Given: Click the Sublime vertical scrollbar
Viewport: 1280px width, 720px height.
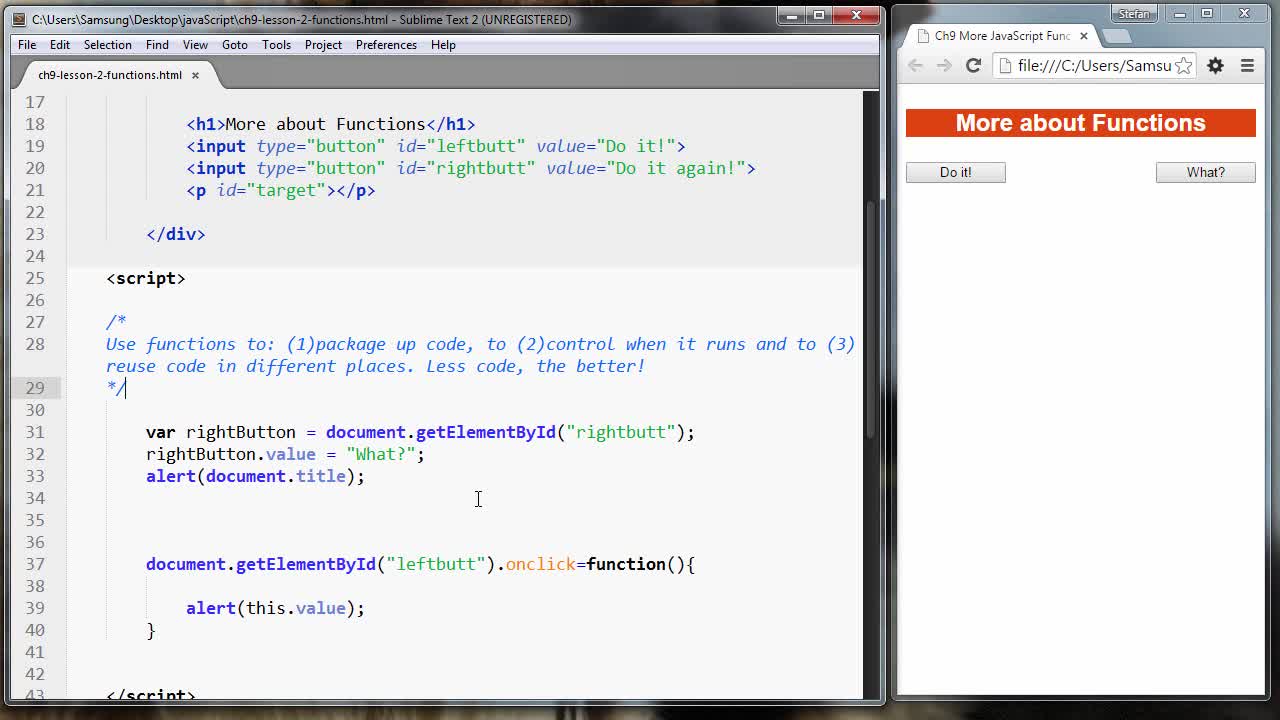Looking at the screenshot, I should [869, 320].
